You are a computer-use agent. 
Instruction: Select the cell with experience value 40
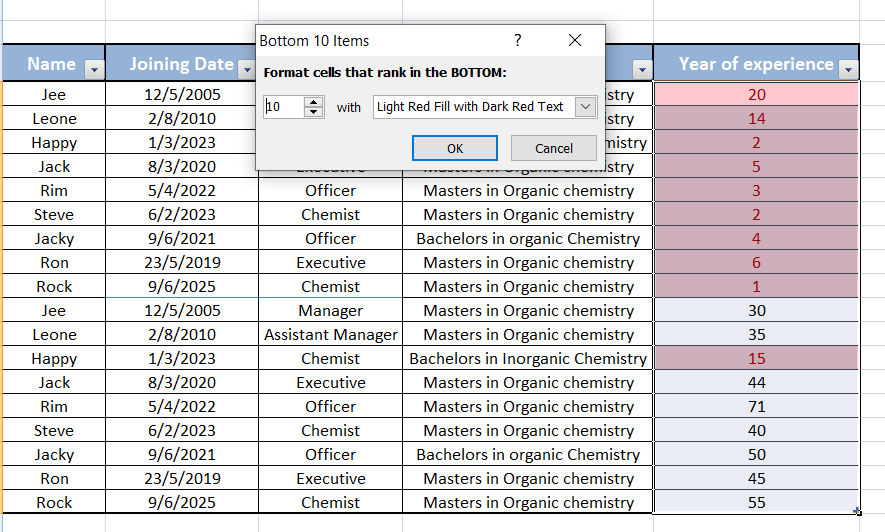pyautogui.click(x=756, y=430)
